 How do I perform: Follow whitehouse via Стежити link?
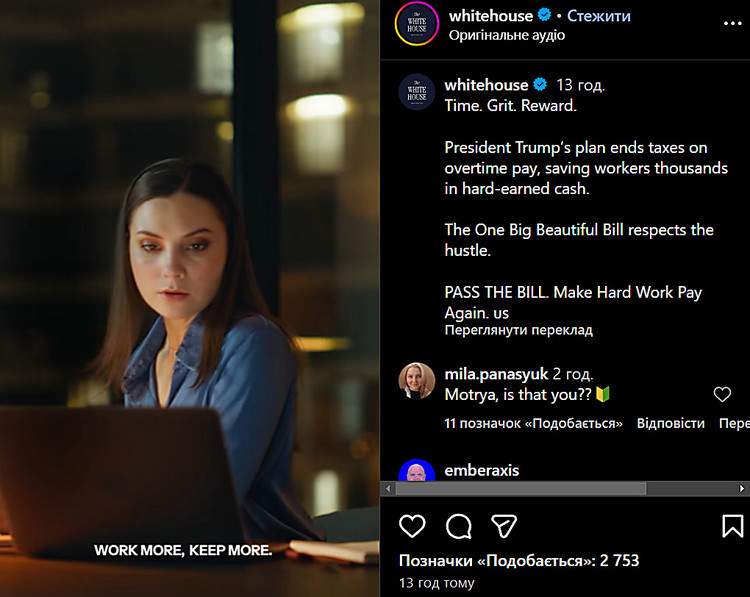coord(598,16)
